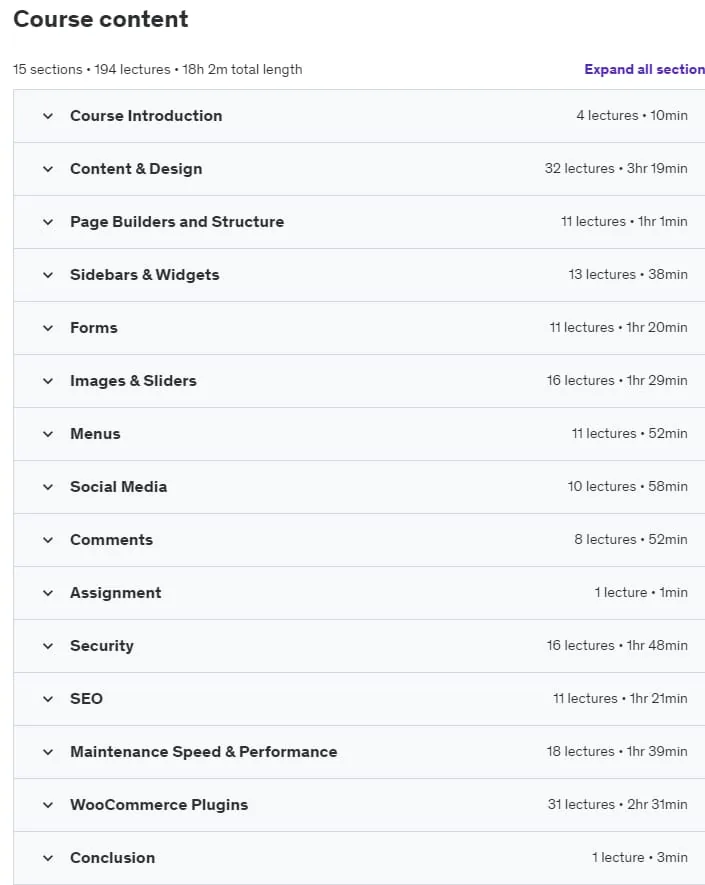Select the SEO section title

coord(86,699)
